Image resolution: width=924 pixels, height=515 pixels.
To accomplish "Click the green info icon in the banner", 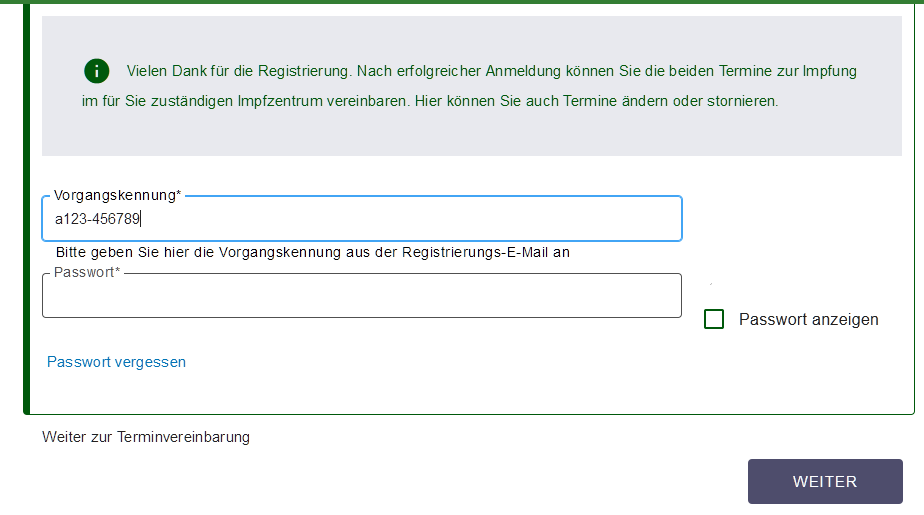I will 97,71.
